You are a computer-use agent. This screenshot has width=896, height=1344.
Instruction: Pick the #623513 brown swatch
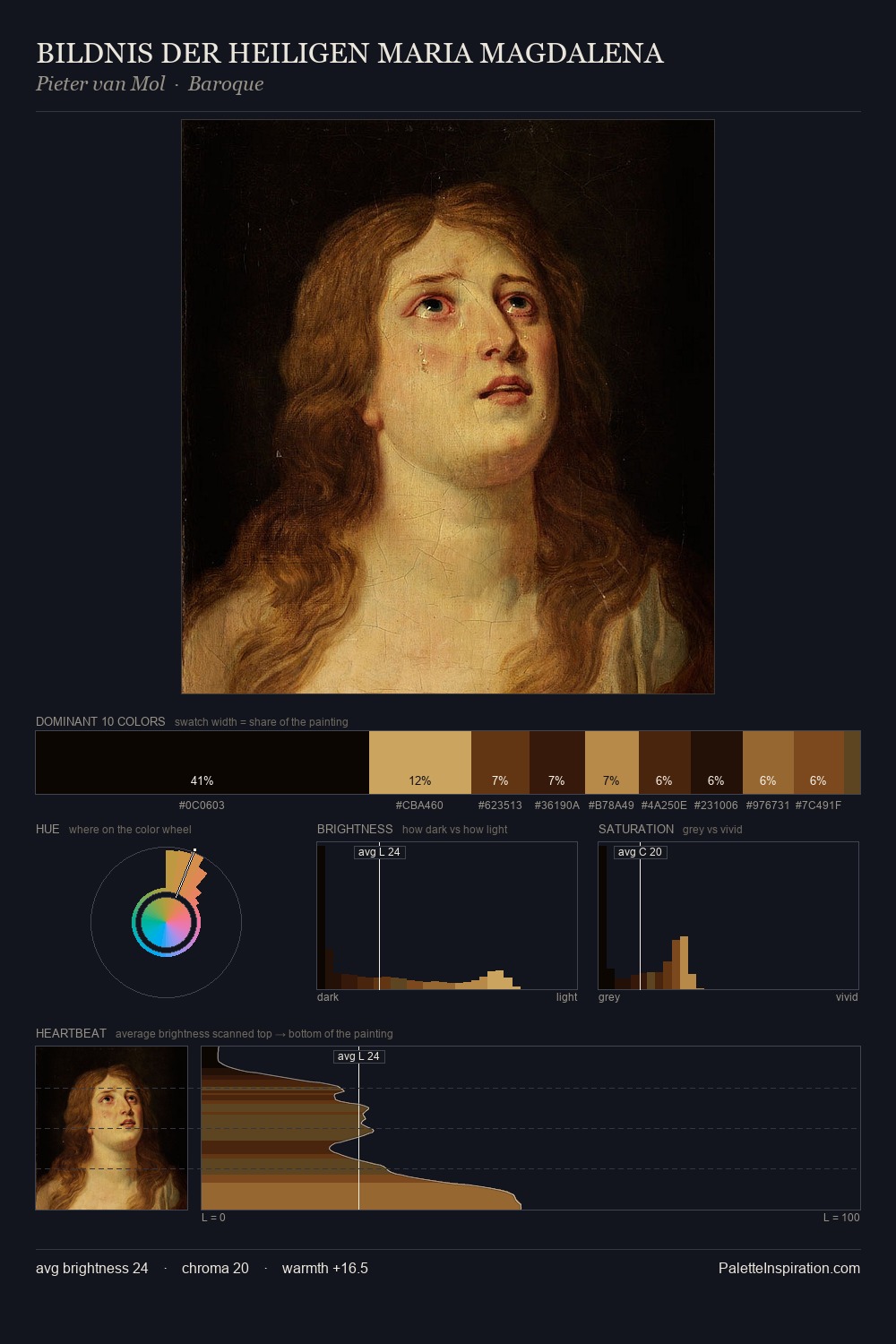pyautogui.click(x=500, y=762)
